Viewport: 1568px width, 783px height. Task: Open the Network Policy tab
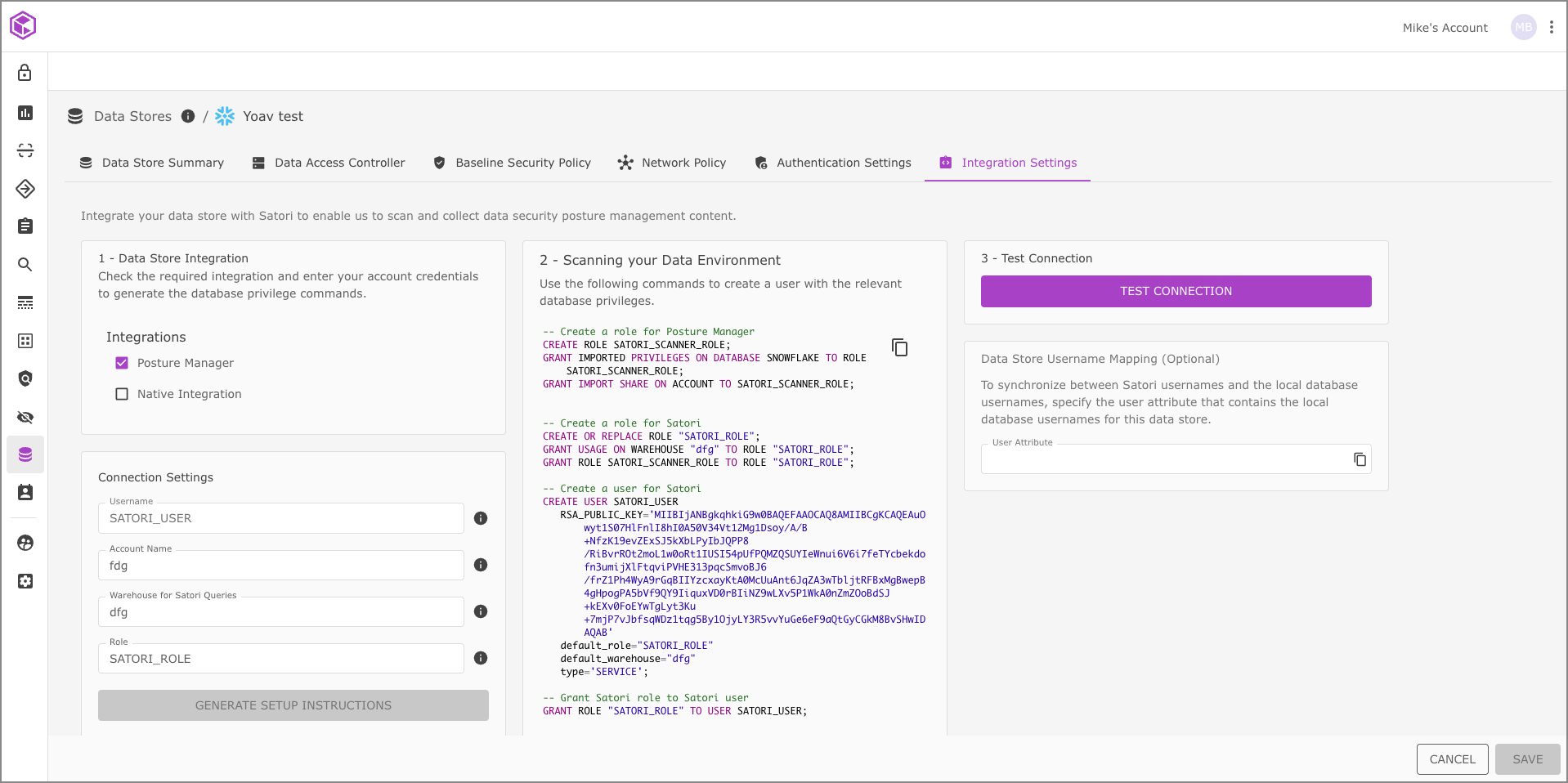672,163
